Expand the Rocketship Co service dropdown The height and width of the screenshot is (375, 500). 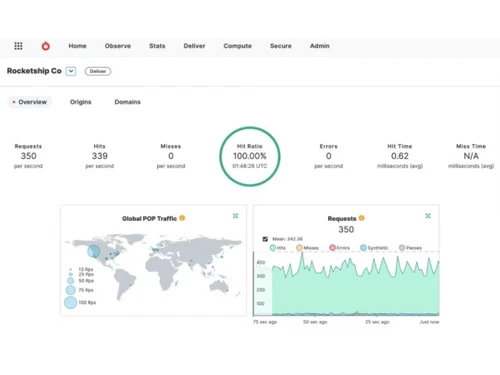(x=71, y=71)
